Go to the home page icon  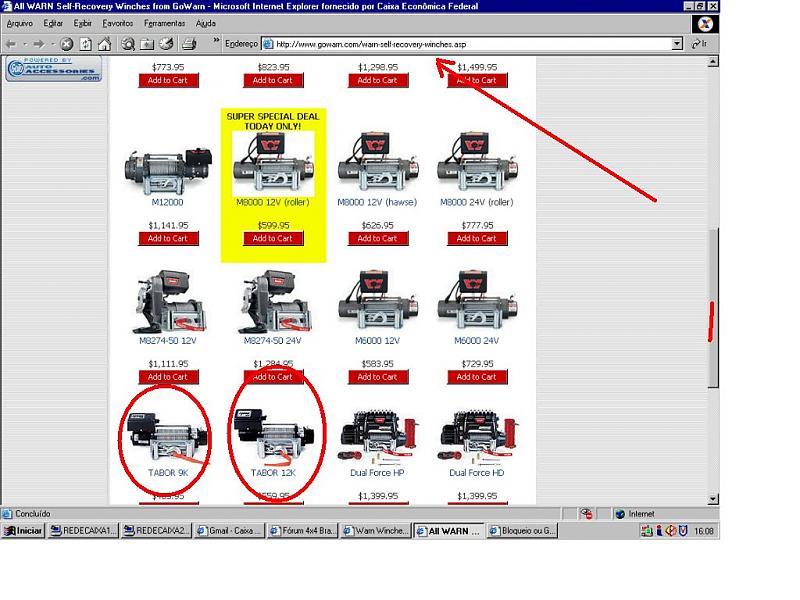coord(105,44)
